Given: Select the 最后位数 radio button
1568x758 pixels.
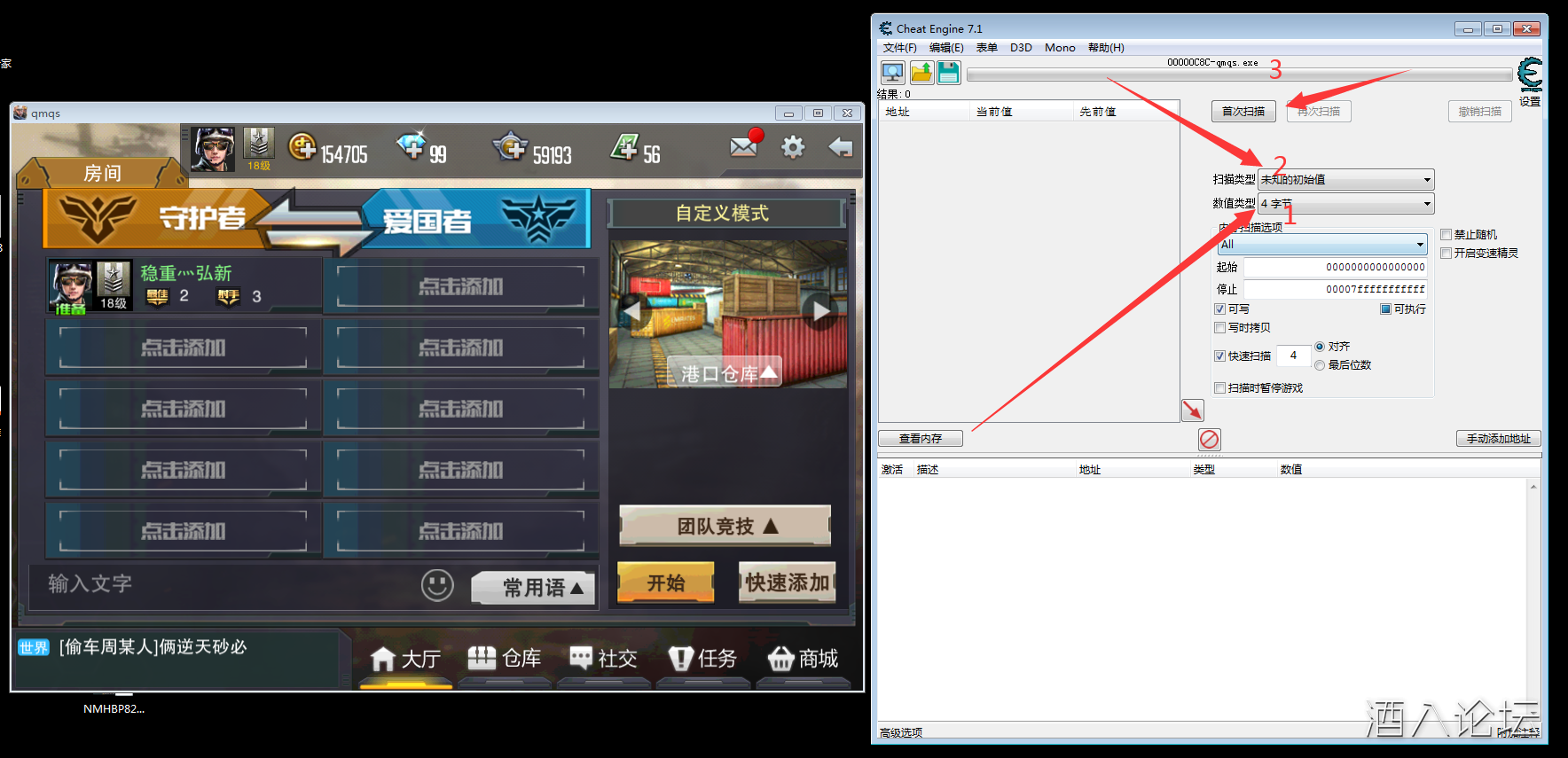Looking at the screenshot, I should tap(1320, 365).
